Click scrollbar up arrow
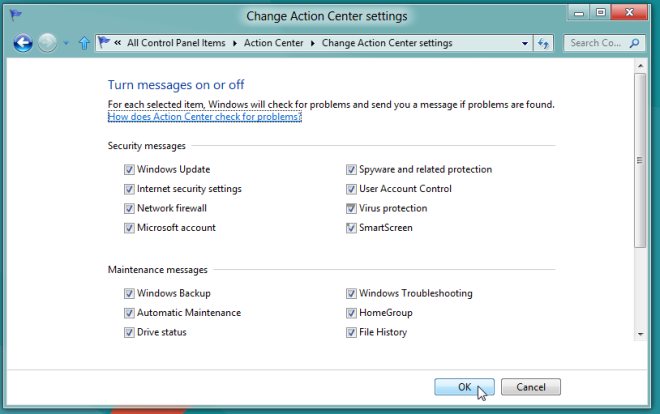This screenshot has width=660, height=414. point(640,66)
